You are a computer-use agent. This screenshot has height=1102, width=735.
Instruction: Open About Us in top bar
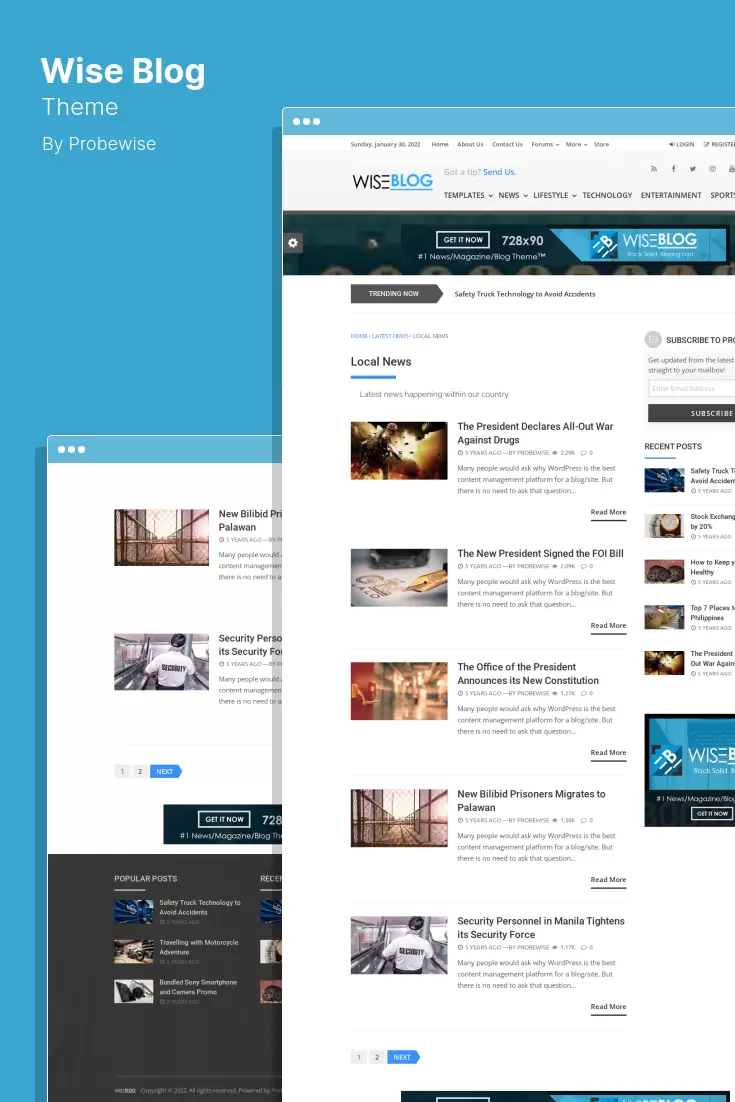[470, 144]
